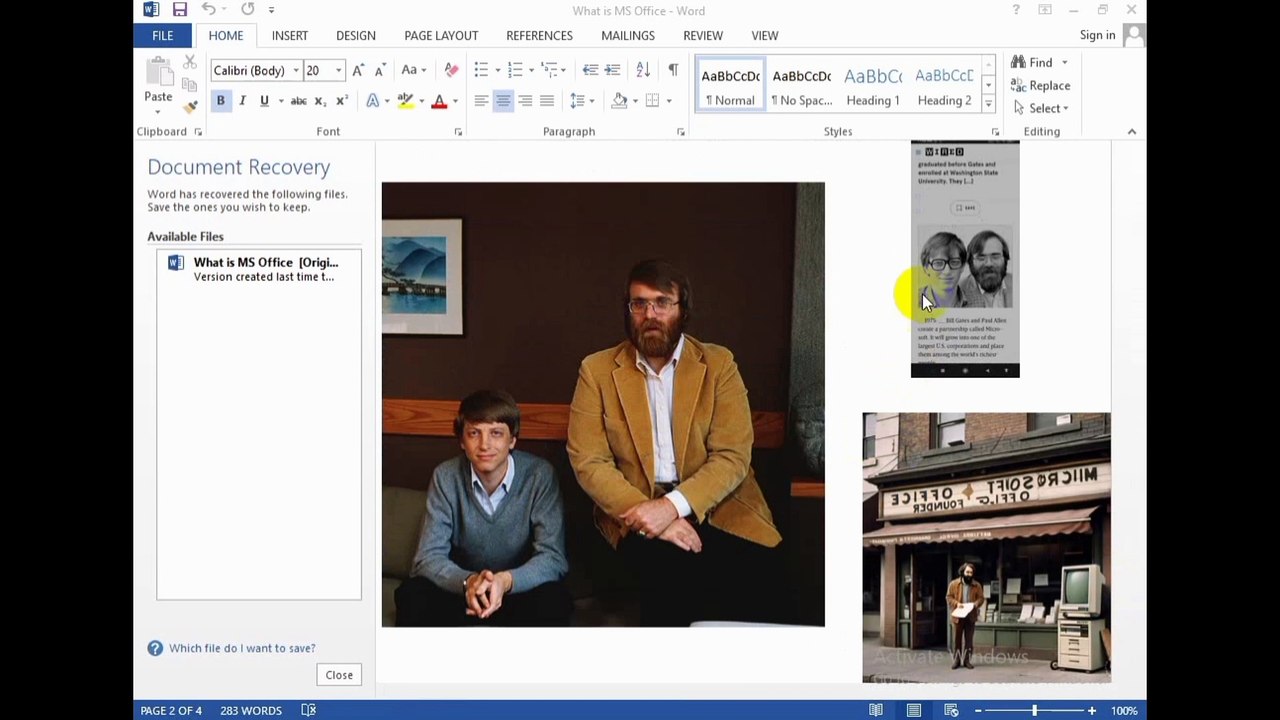The width and height of the screenshot is (1280, 720).
Task: Select the Format Painter brush
Action: (x=190, y=106)
